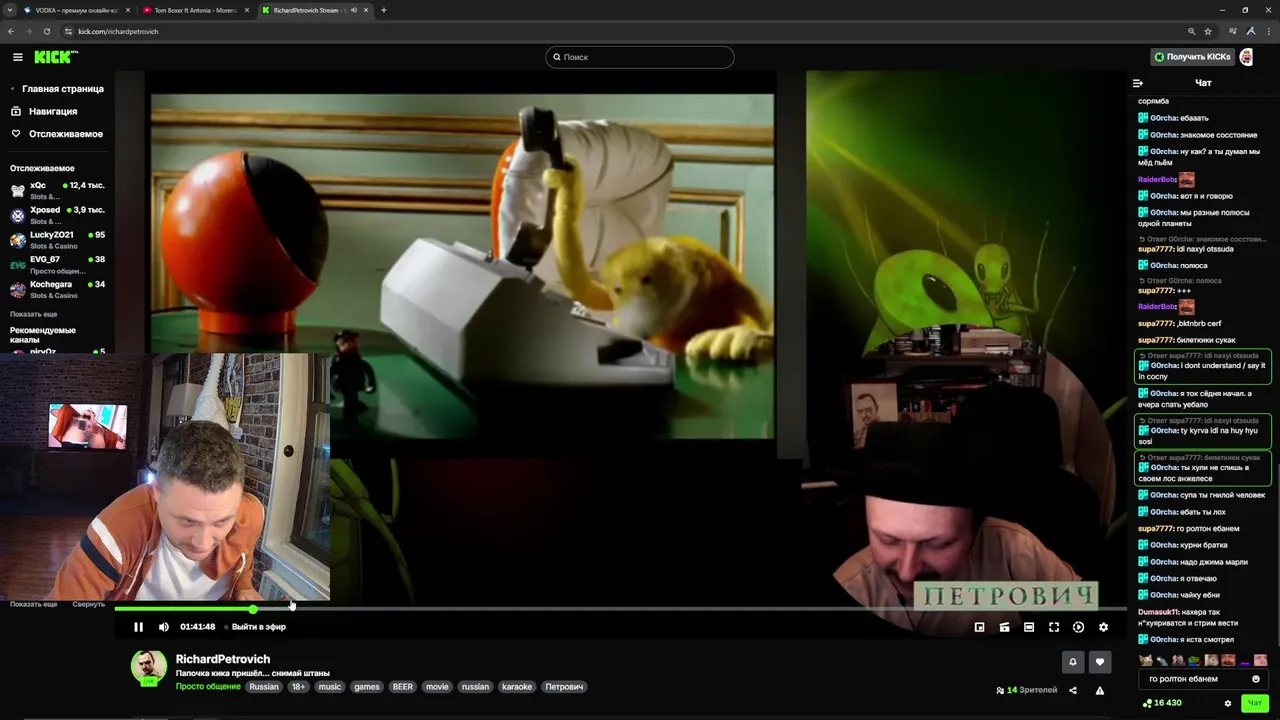Collapse the chat panel with arrow icon
The image size is (1280, 720).
click(x=1137, y=83)
